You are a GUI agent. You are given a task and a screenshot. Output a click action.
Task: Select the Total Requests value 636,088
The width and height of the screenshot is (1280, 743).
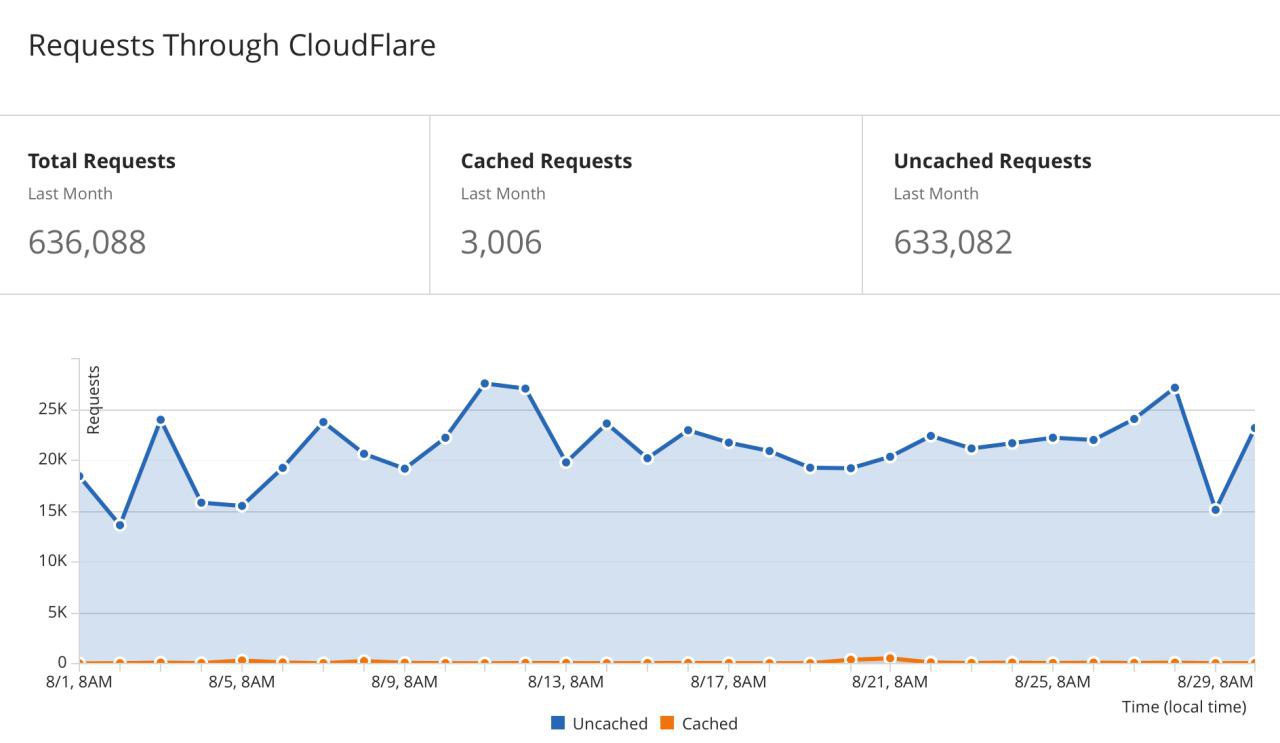pyautogui.click(x=87, y=242)
